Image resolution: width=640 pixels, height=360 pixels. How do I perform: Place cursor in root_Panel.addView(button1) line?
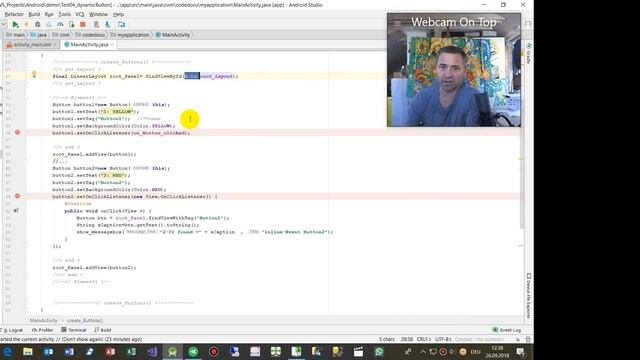[x=94, y=154]
